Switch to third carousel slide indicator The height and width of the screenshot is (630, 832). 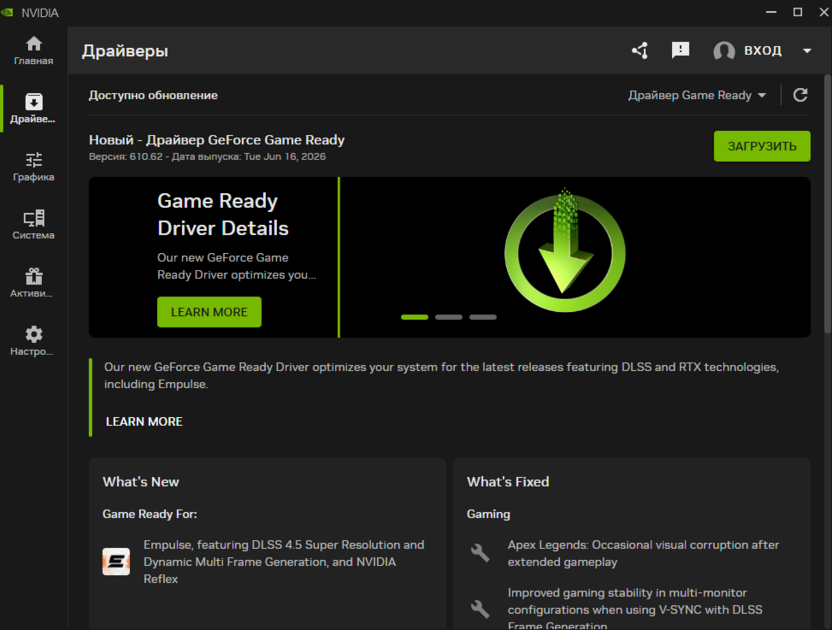[x=483, y=317]
